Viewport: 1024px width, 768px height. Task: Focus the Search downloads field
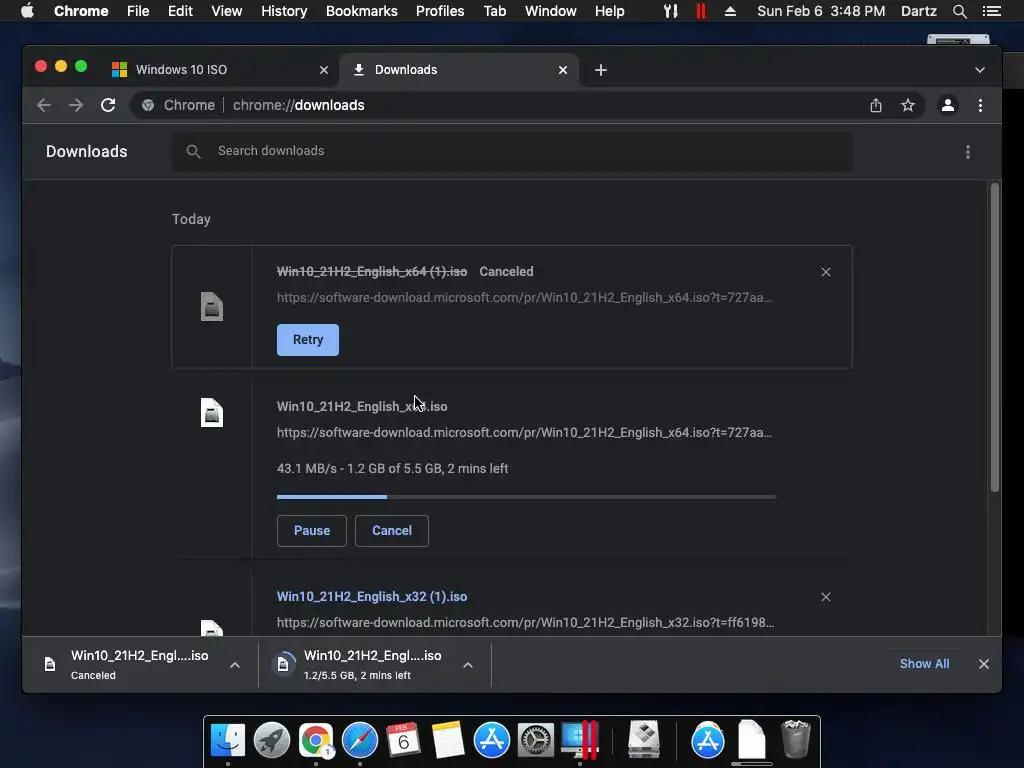pyautogui.click(x=512, y=152)
